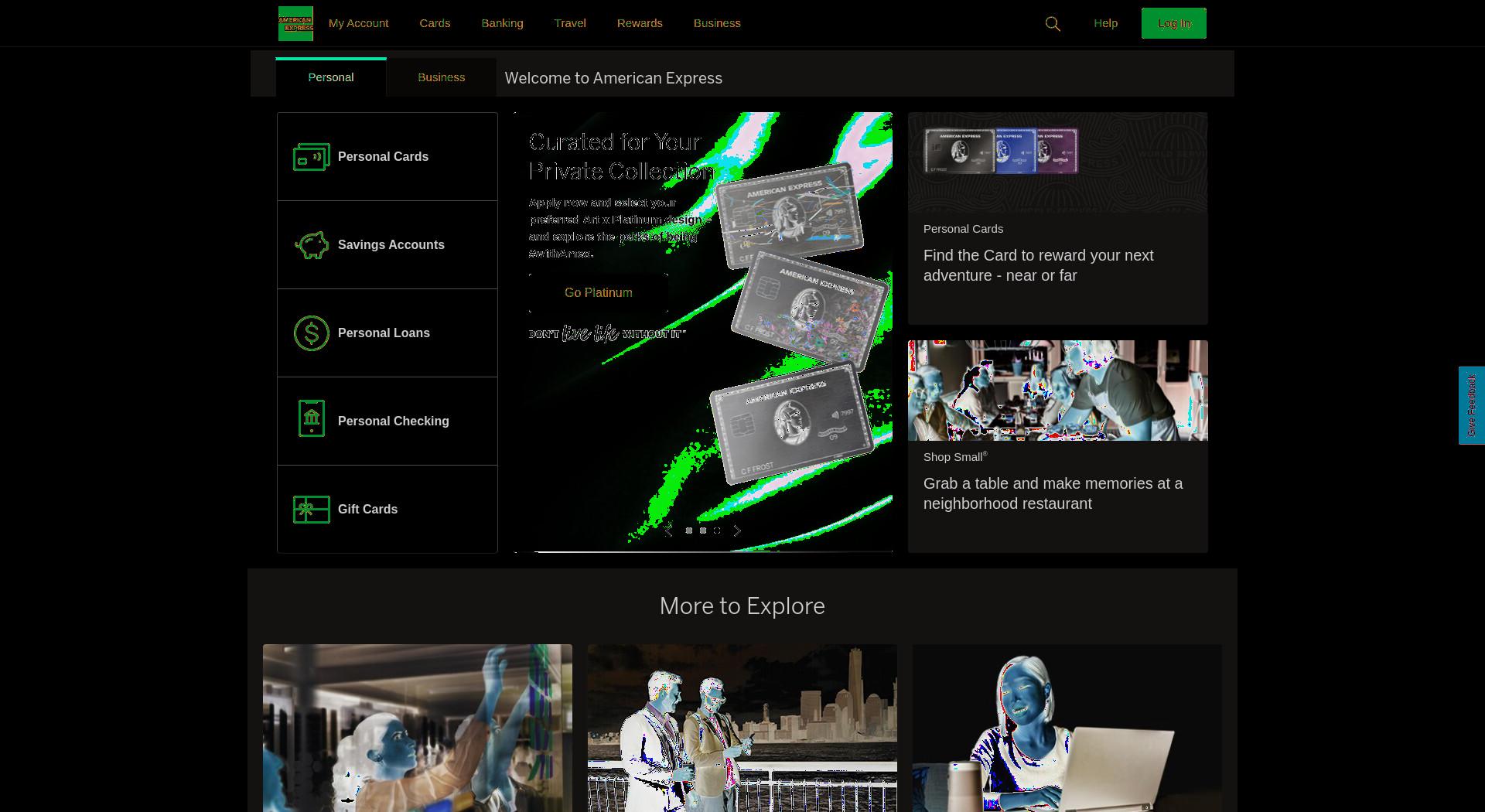Click the Savings Accounts piggy bank icon
1485x812 pixels.
(312, 245)
